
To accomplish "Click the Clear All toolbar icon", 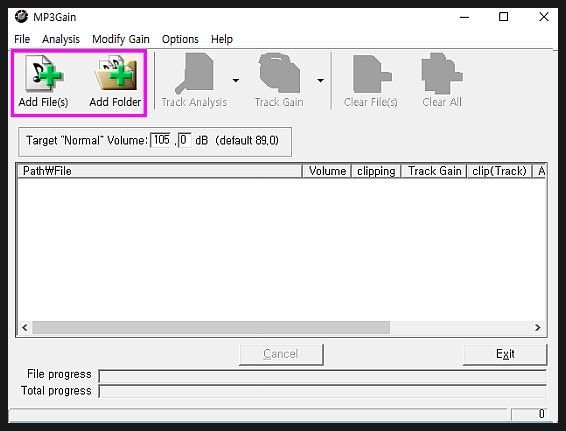I will tap(442, 74).
